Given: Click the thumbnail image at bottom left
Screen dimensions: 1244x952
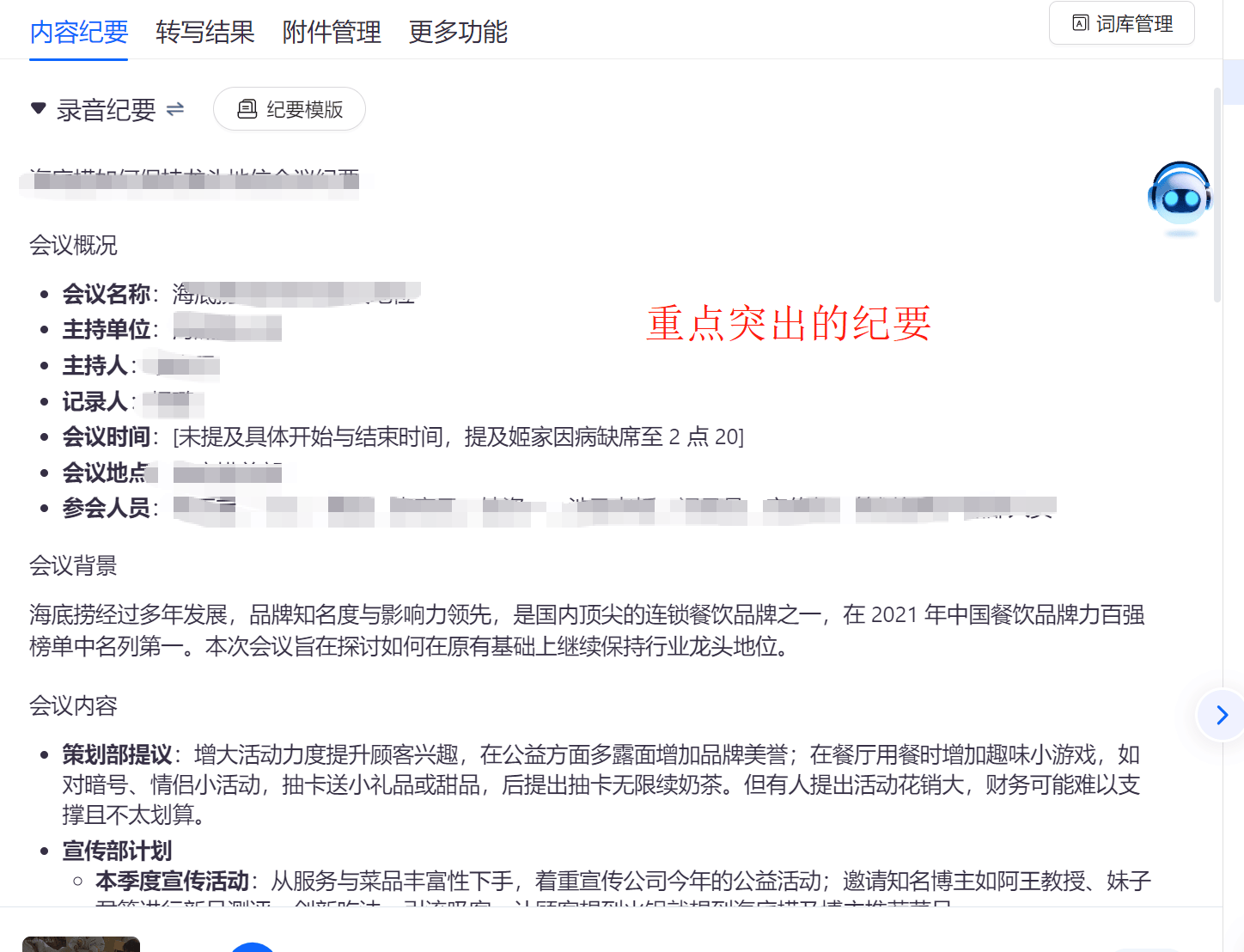Looking at the screenshot, I should 81,944.
